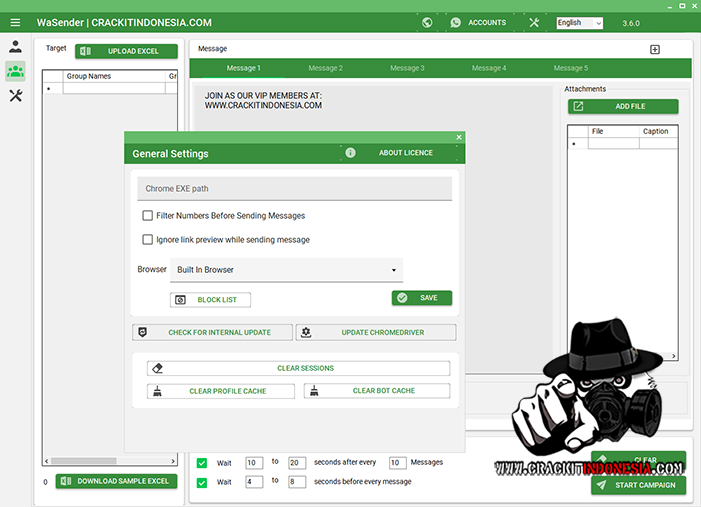Select the group contacts sidebar icon
Viewport: 701px width, 507px height.
click(15, 71)
